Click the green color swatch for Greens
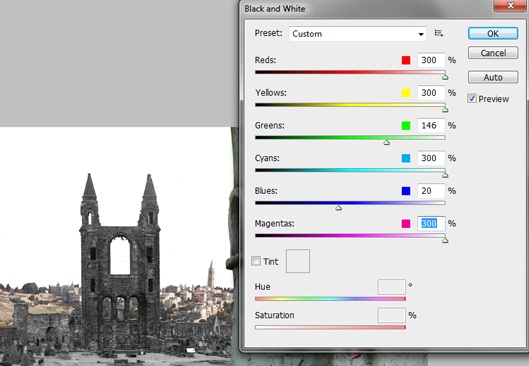 (x=406, y=126)
